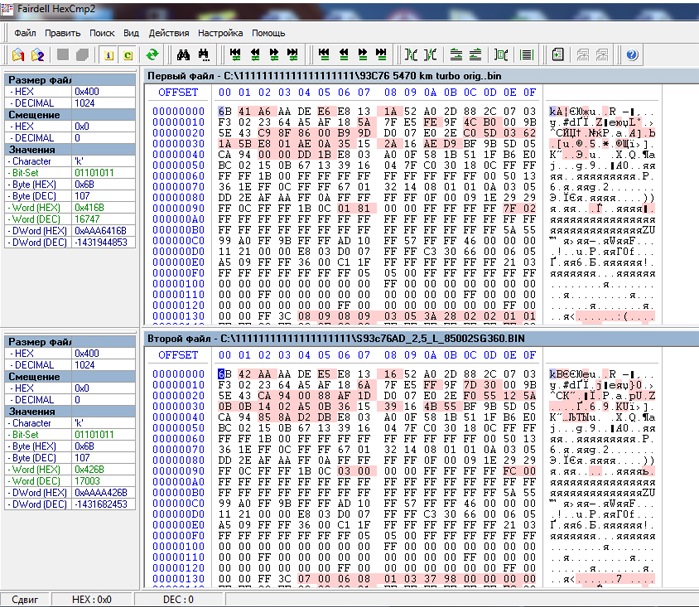Jump to last difference, dashed-underline fast-forward-end icon
Image resolution: width=699 pixels, height=607 pixels.
click(x=292, y=55)
